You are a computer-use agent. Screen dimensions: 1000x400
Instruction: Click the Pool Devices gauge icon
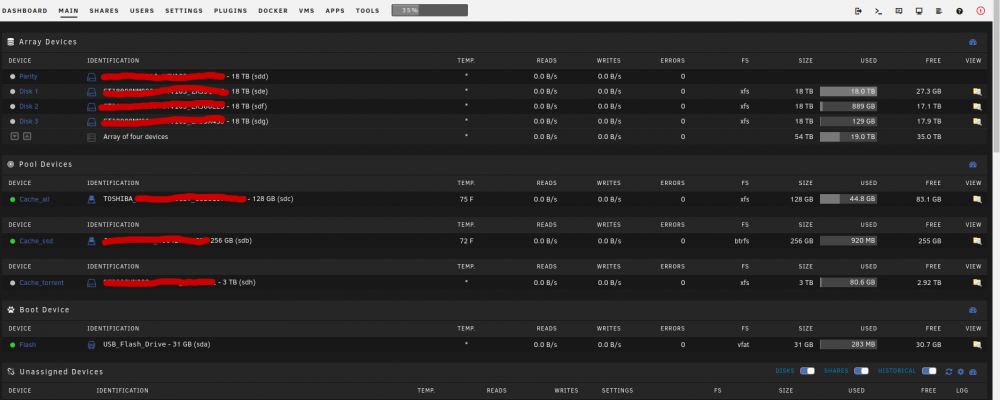[973, 165]
